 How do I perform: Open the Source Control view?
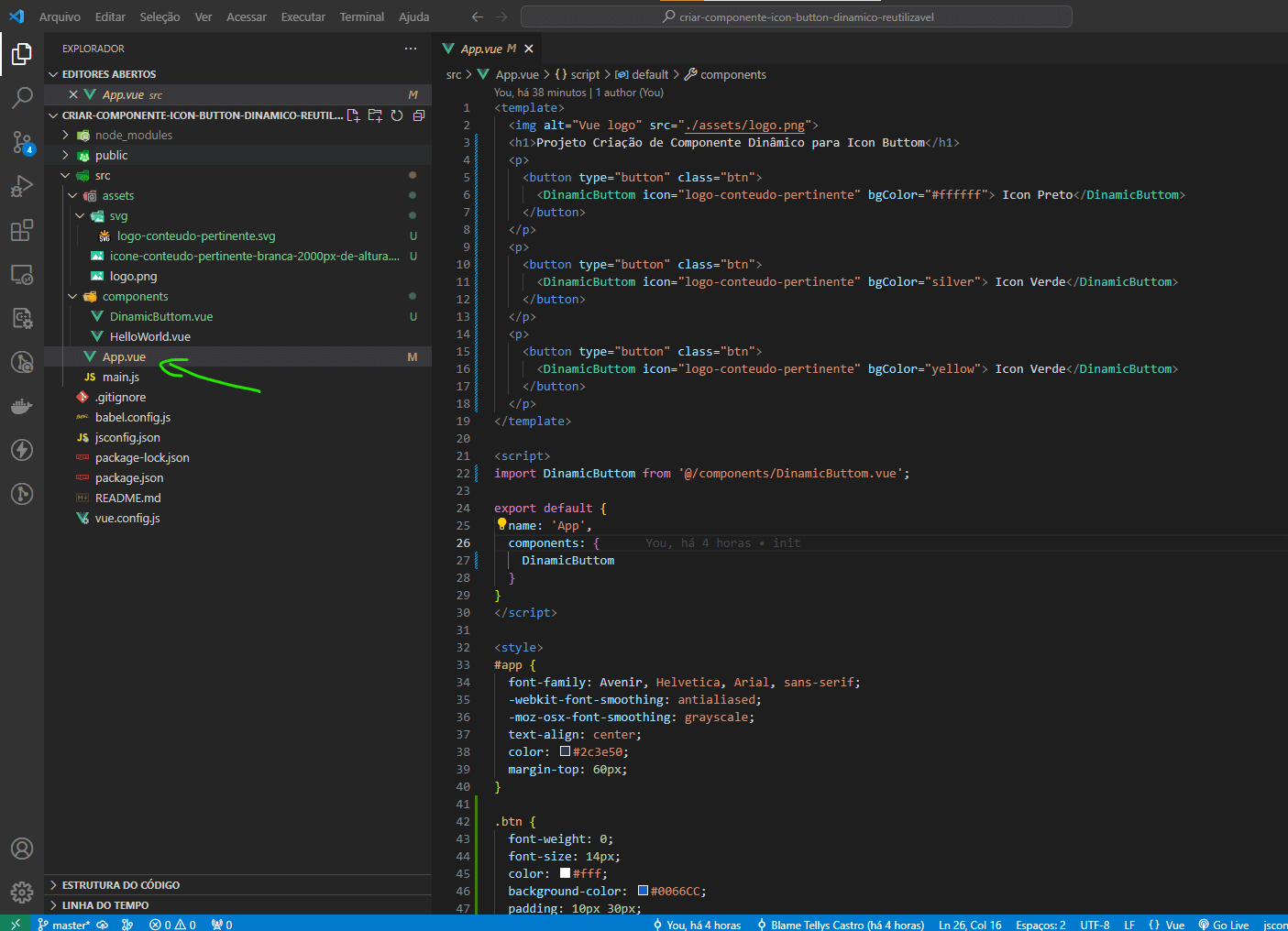pyautogui.click(x=22, y=141)
